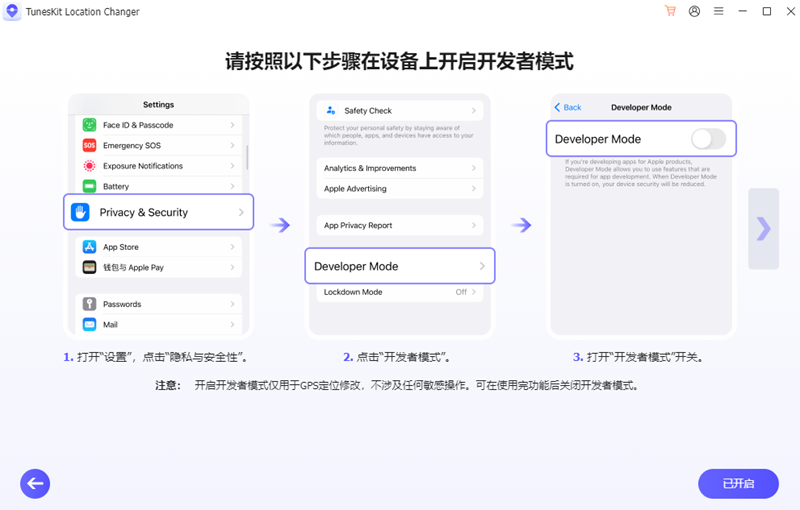The width and height of the screenshot is (800, 510).
Task: Click step 2 instruction text
Action: tap(396, 357)
